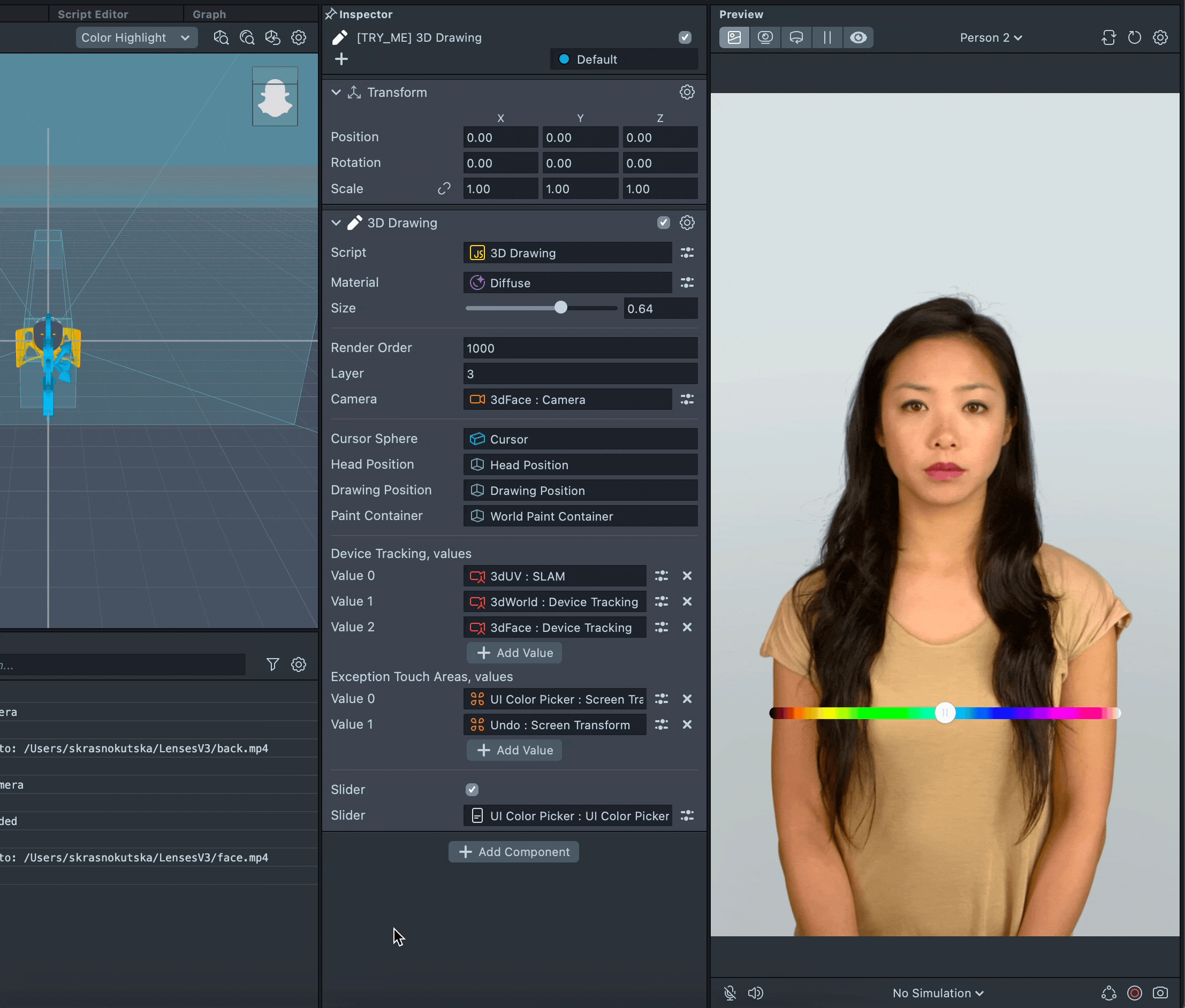Click Add Value under Device Tracking
Image resolution: width=1185 pixels, height=1008 pixels.
[514, 653]
